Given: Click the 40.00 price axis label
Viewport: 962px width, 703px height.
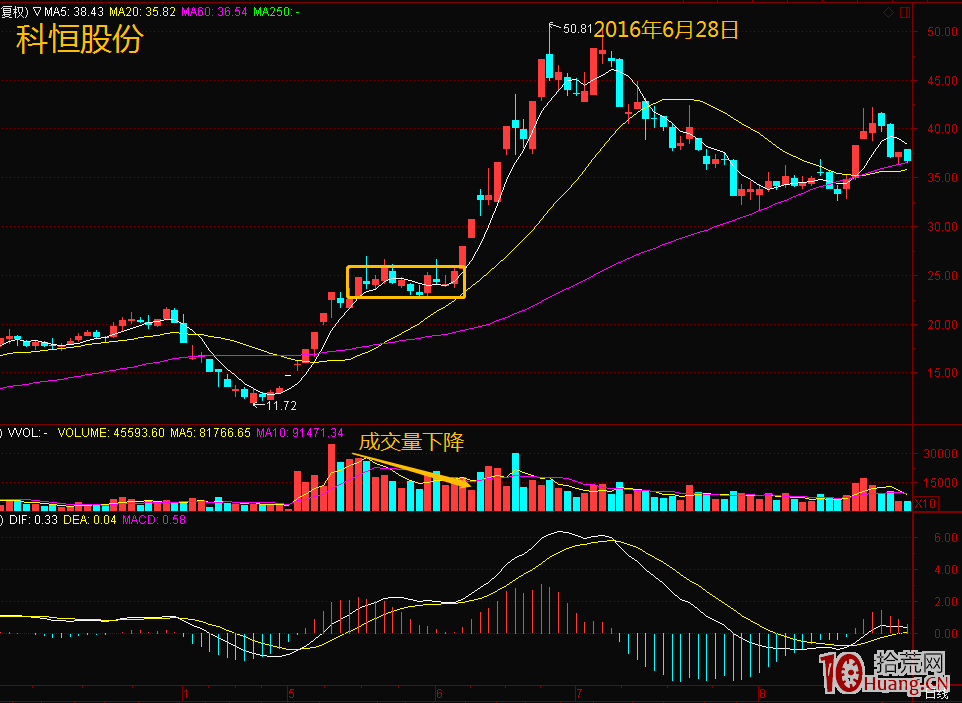Looking at the screenshot, I should coord(942,129).
